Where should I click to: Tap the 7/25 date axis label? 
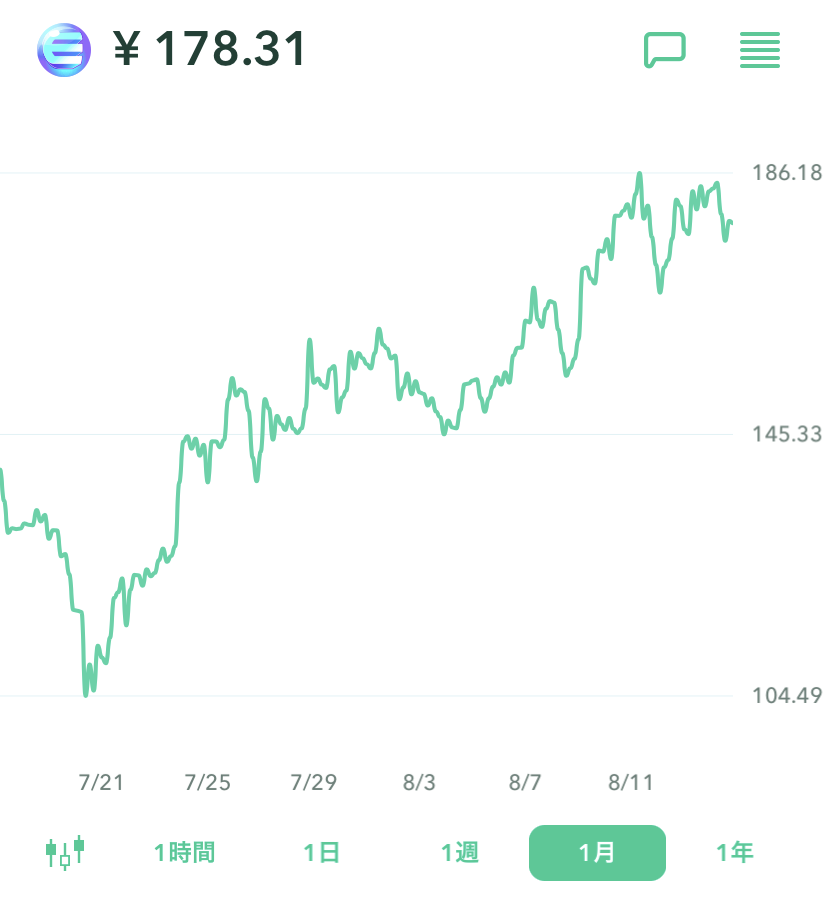pyautogui.click(x=207, y=782)
